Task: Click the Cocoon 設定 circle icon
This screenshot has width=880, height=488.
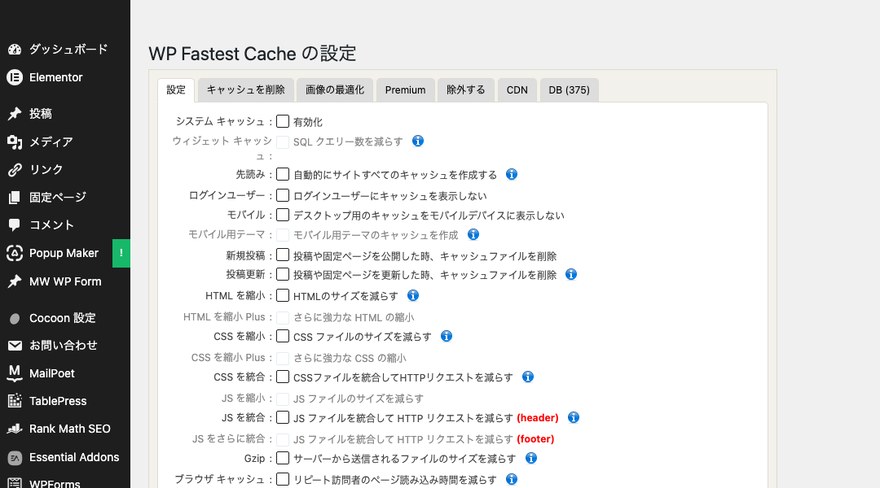Action: click(15, 318)
